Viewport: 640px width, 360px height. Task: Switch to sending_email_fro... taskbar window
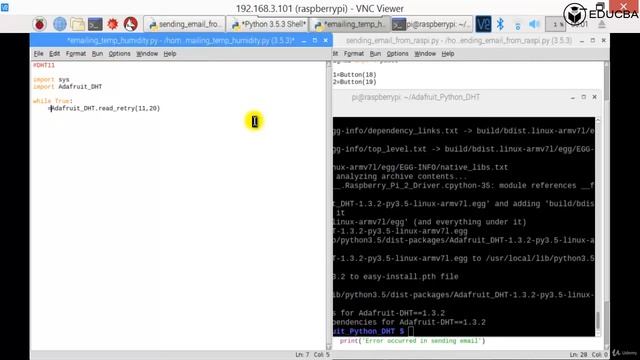coord(184,24)
